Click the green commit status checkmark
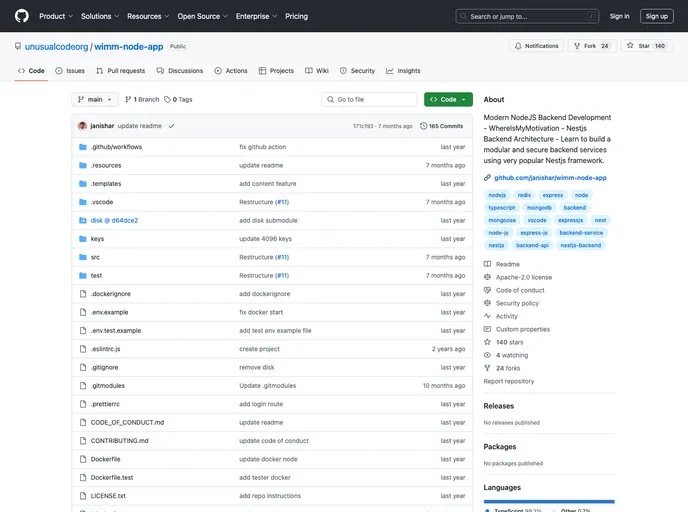Screen dimensions: 688x512 point(172,126)
